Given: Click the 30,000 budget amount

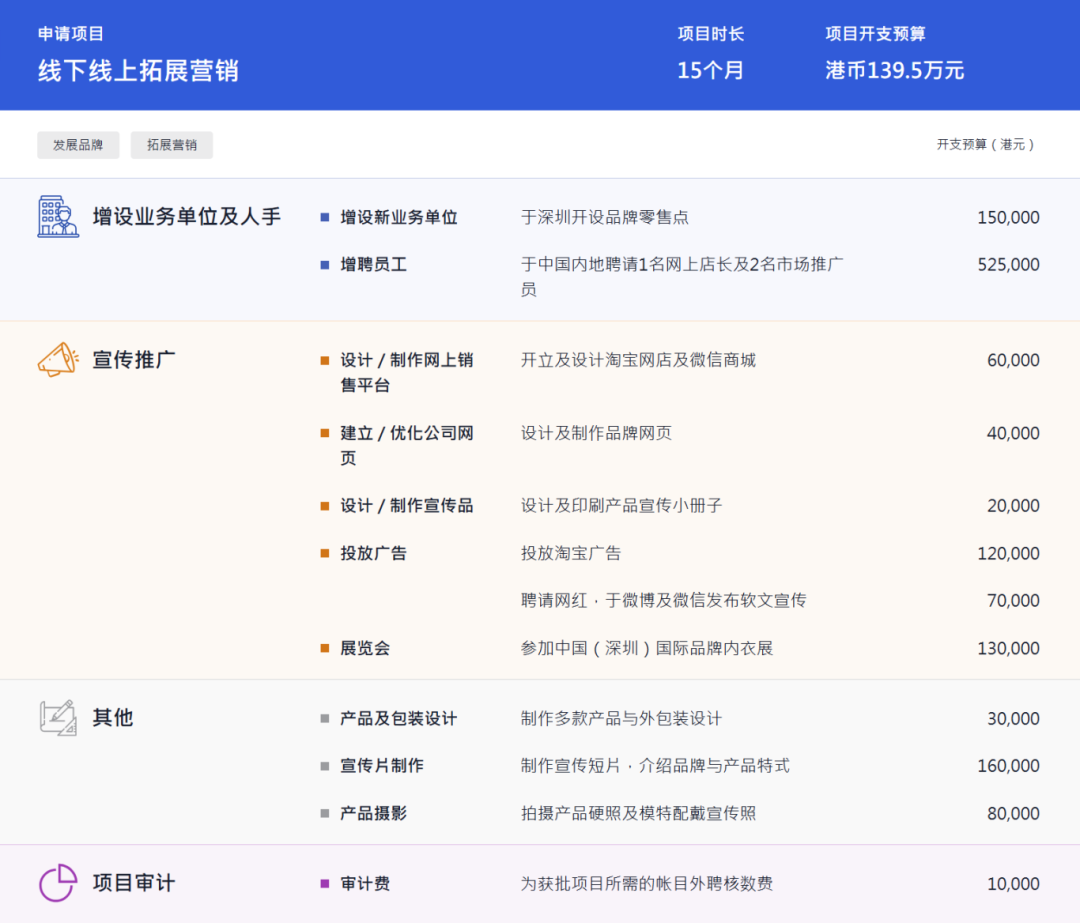Looking at the screenshot, I should point(1013,718).
